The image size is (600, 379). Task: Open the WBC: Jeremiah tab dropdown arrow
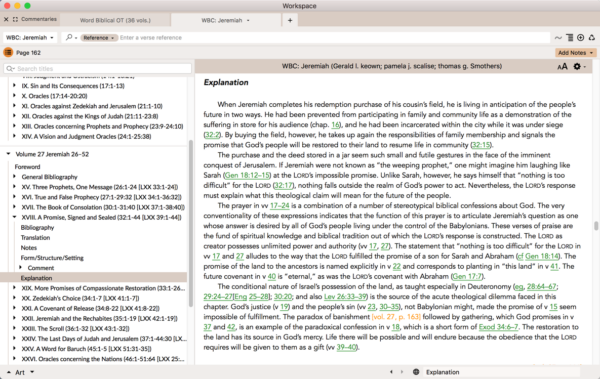[x=248, y=20]
